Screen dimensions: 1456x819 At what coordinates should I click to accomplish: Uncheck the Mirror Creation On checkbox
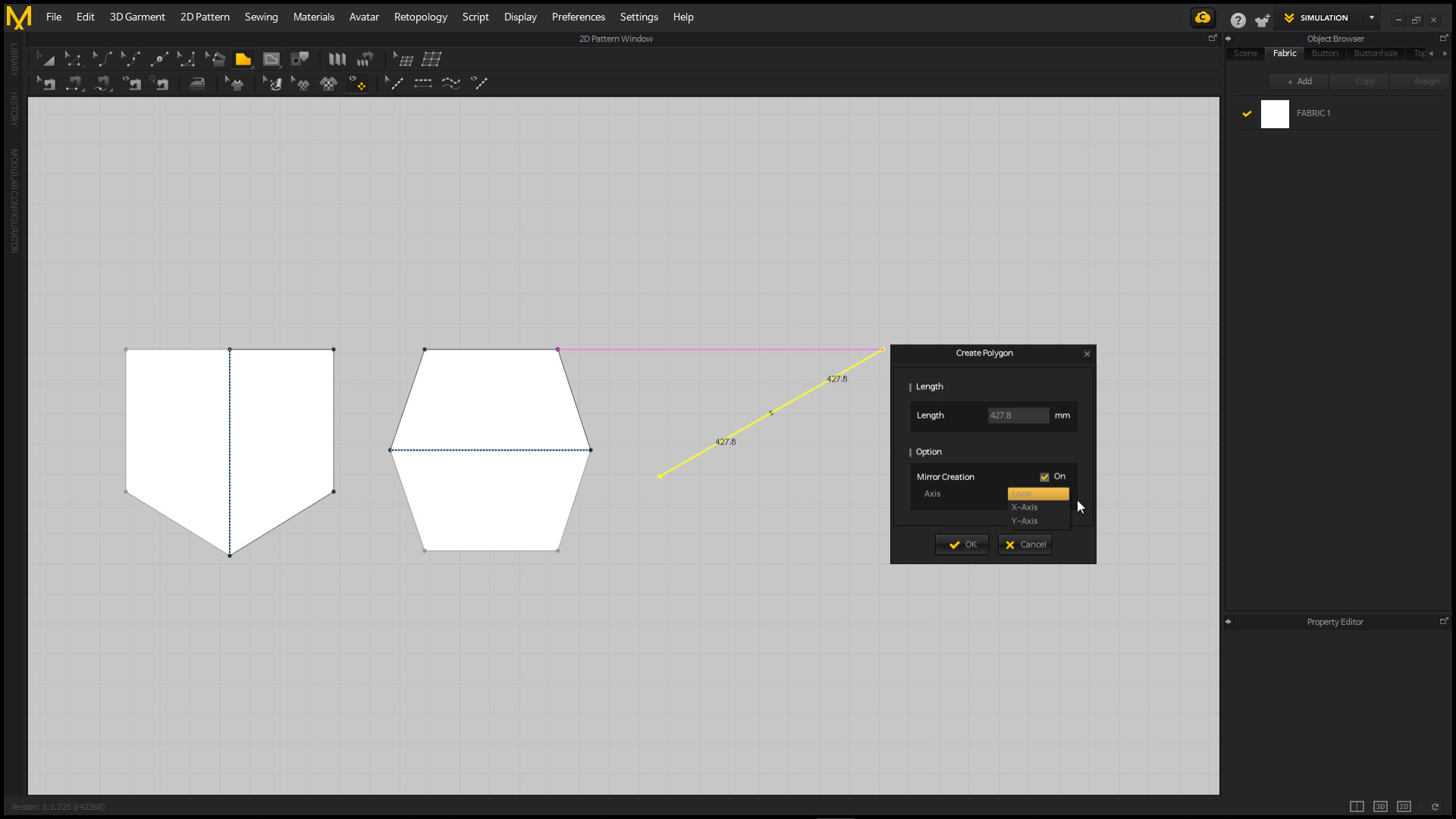tap(1045, 476)
